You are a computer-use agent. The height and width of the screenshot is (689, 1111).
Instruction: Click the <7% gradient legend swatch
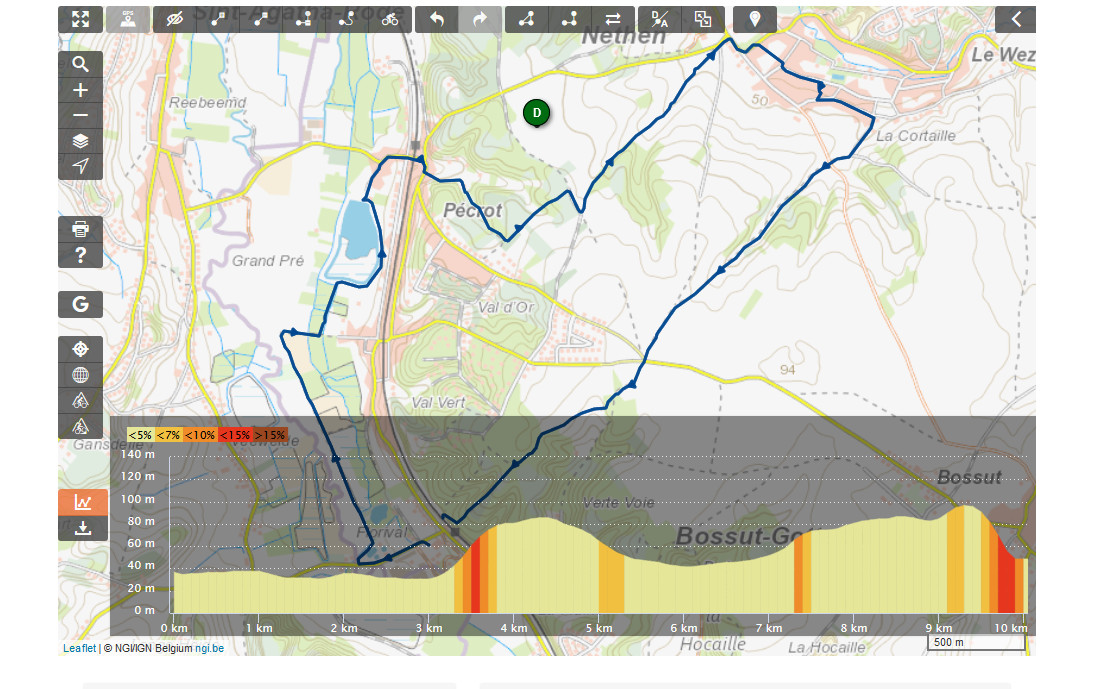tap(168, 435)
